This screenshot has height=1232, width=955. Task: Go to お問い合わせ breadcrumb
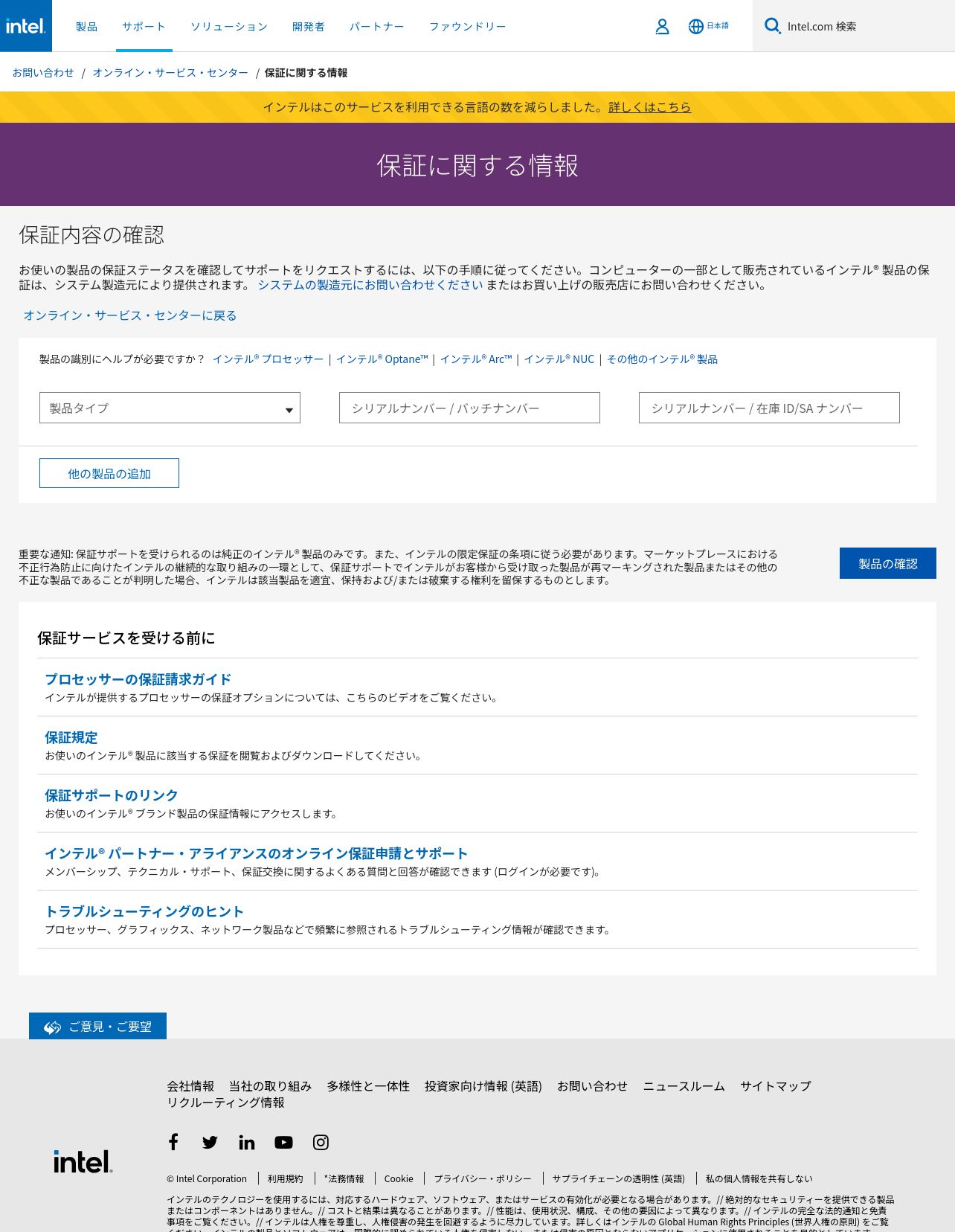(x=43, y=72)
